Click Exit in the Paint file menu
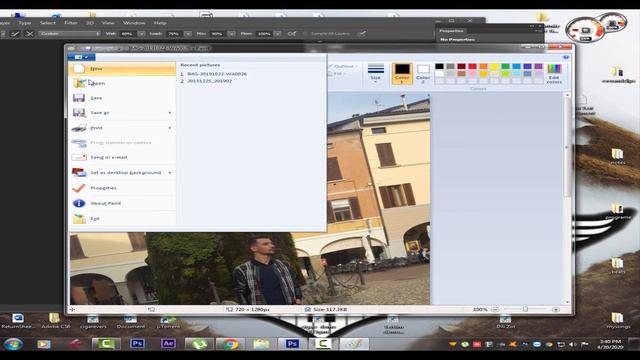Image resolution: width=640 pixels, height=360 pixels. (122, 219)
